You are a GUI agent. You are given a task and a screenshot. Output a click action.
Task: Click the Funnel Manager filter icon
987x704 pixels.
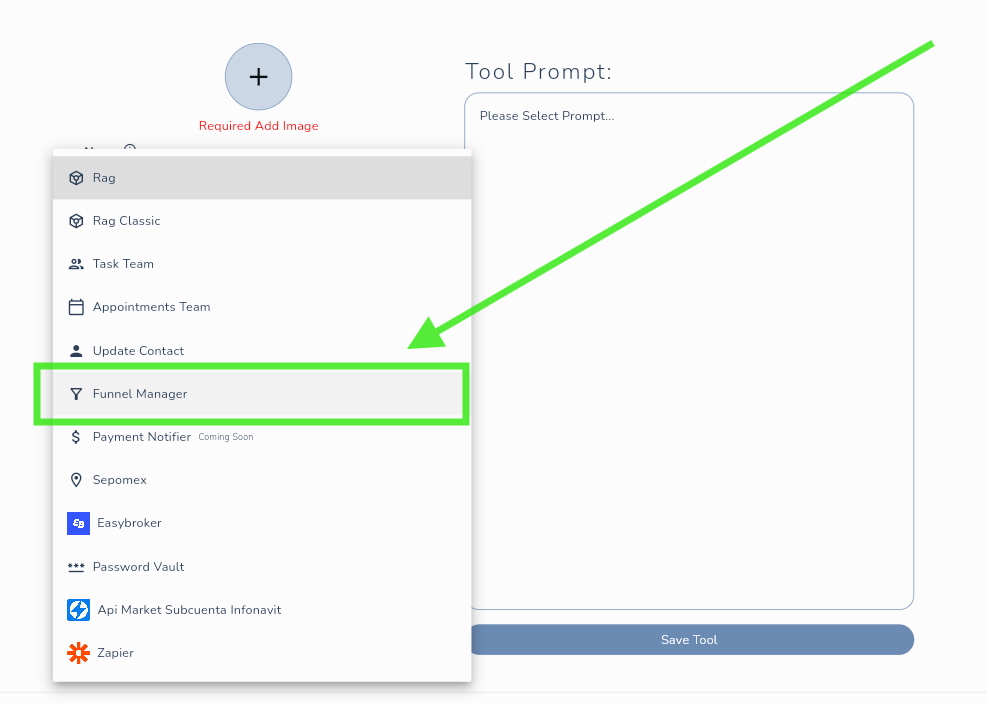pyautogui.click(x=76, y=394)
